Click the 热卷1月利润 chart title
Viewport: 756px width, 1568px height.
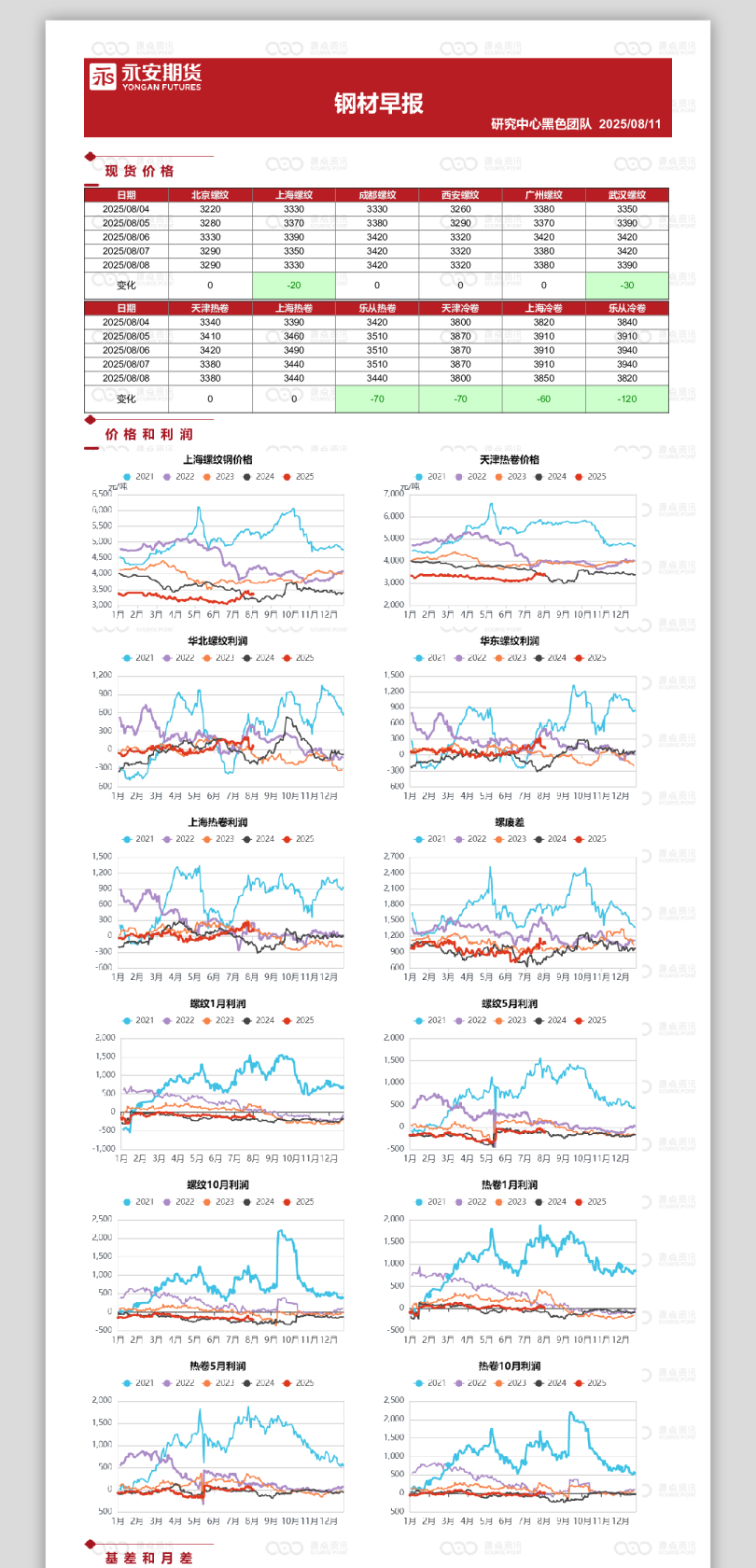click(x=510, y=1184)
